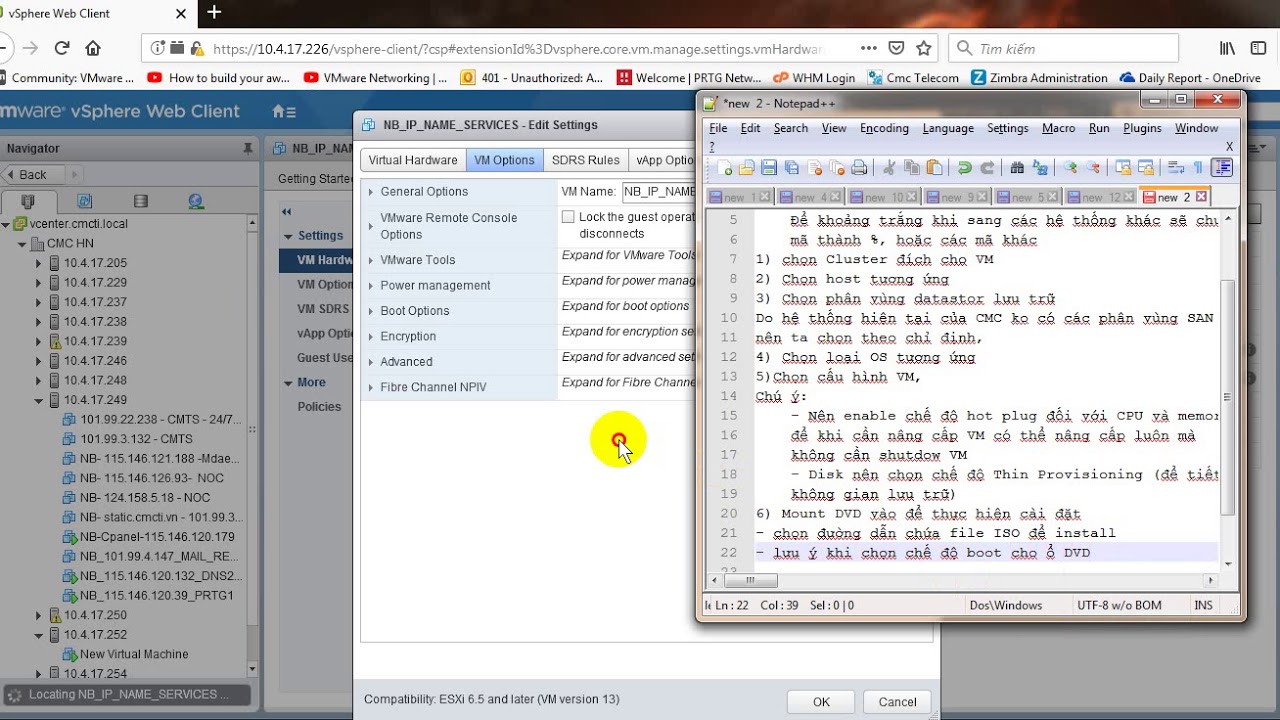The height and width of the screenshot is (720, 1280).
Task: Toggle Word wrap icon in Notepad++
Action: pos(1176,168)
